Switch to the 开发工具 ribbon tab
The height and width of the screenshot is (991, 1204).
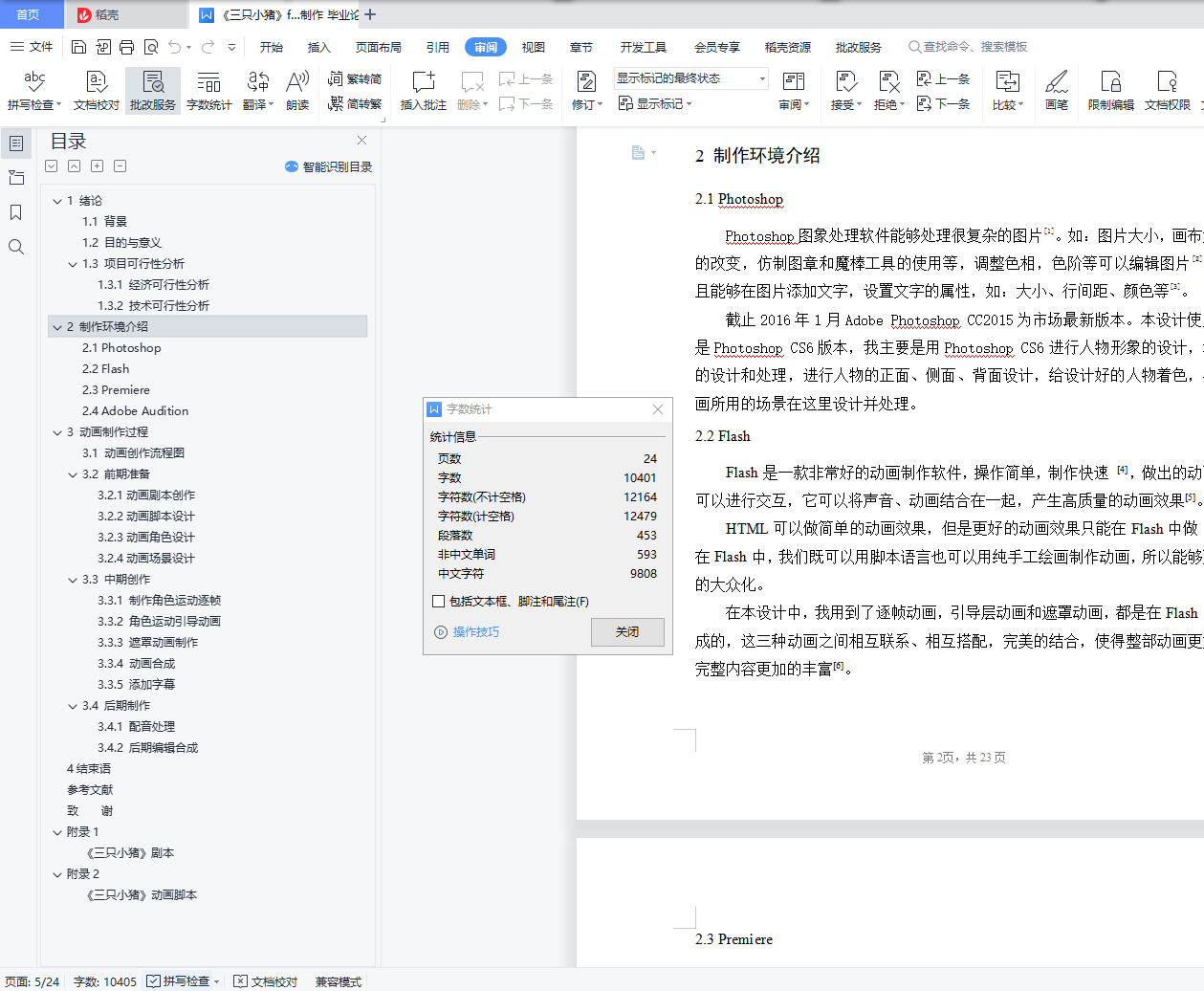(x=644, y=47)
